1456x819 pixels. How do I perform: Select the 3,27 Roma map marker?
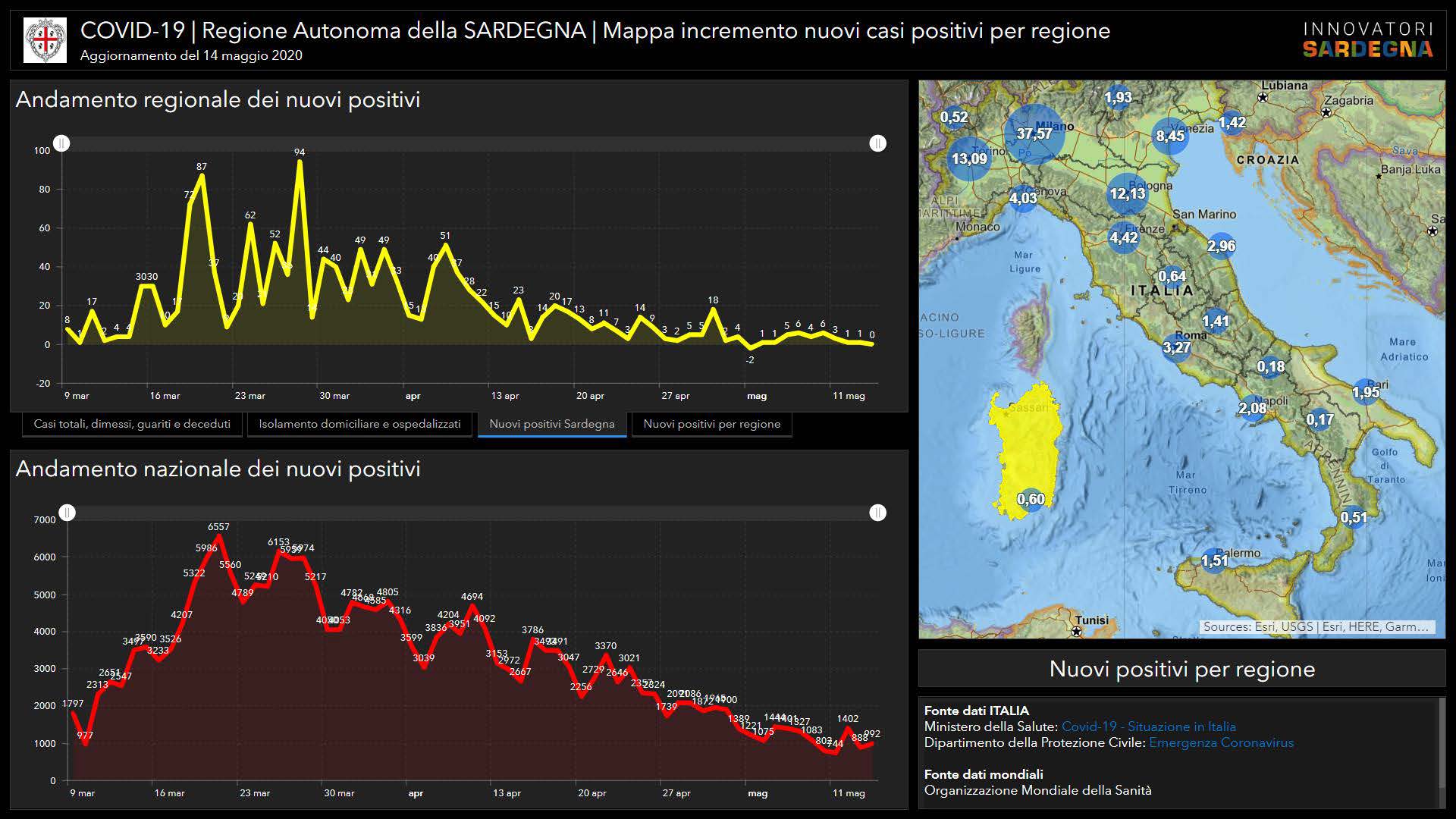click(1176, 348)
